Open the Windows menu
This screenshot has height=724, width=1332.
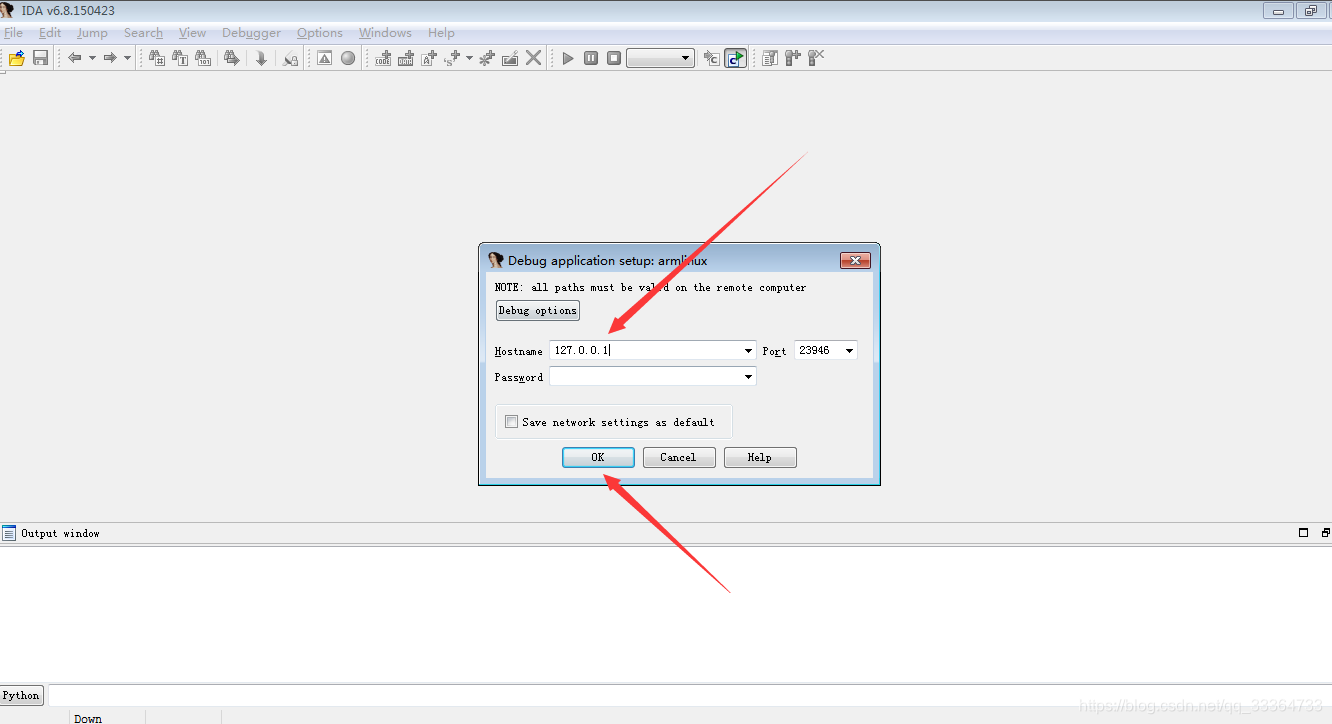(x=385, y=33)
